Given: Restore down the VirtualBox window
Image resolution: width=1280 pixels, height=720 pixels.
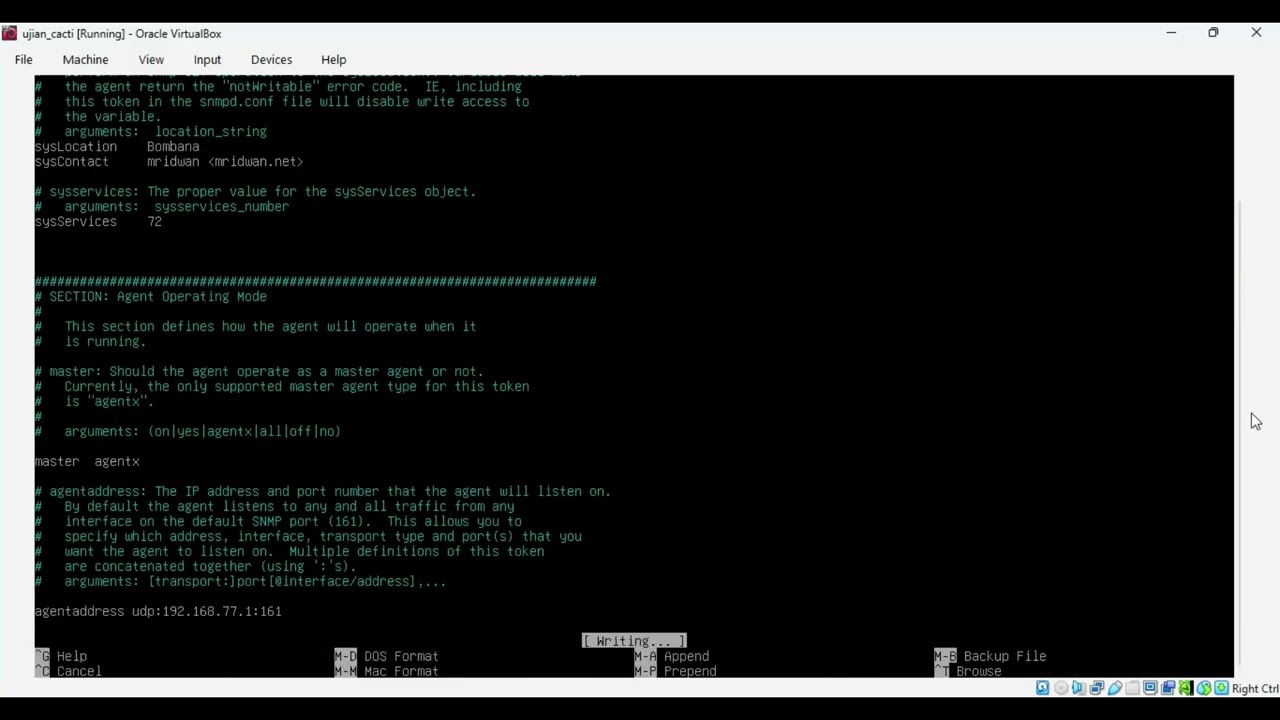Looking at the screenshot, I should (x=1213, y=33).
